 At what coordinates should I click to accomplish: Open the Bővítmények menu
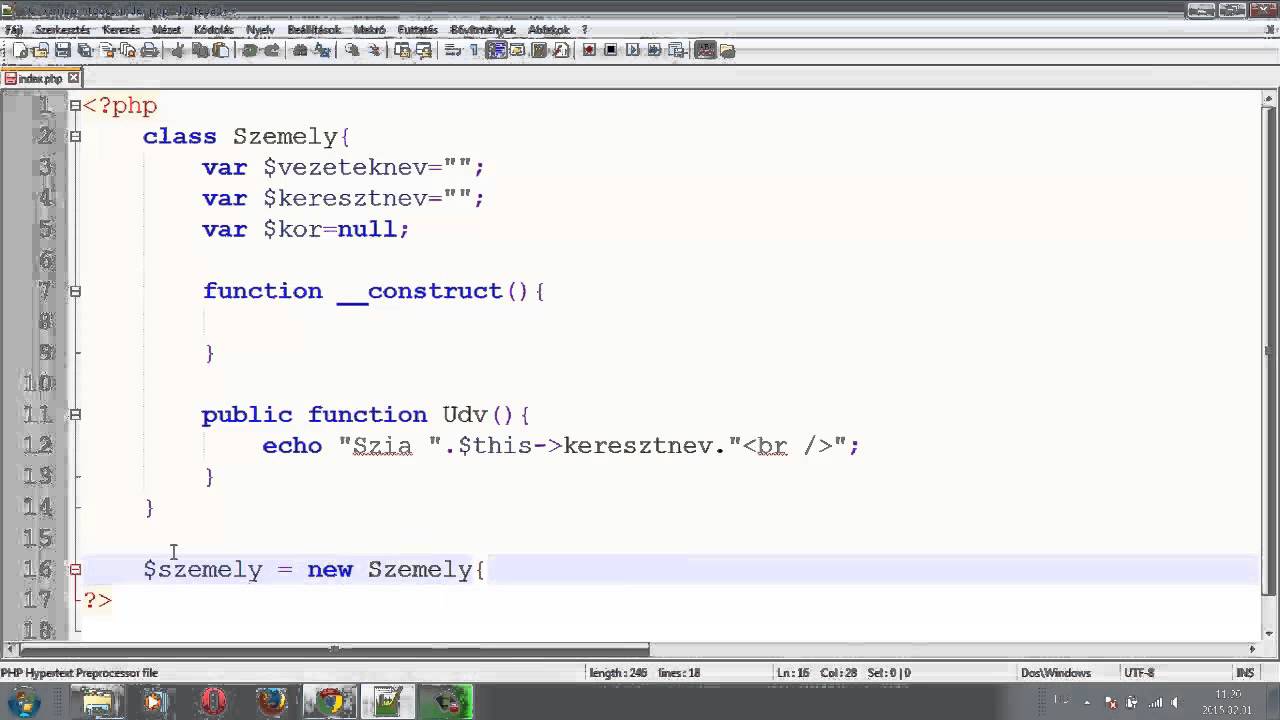click(x=483, y=30)
